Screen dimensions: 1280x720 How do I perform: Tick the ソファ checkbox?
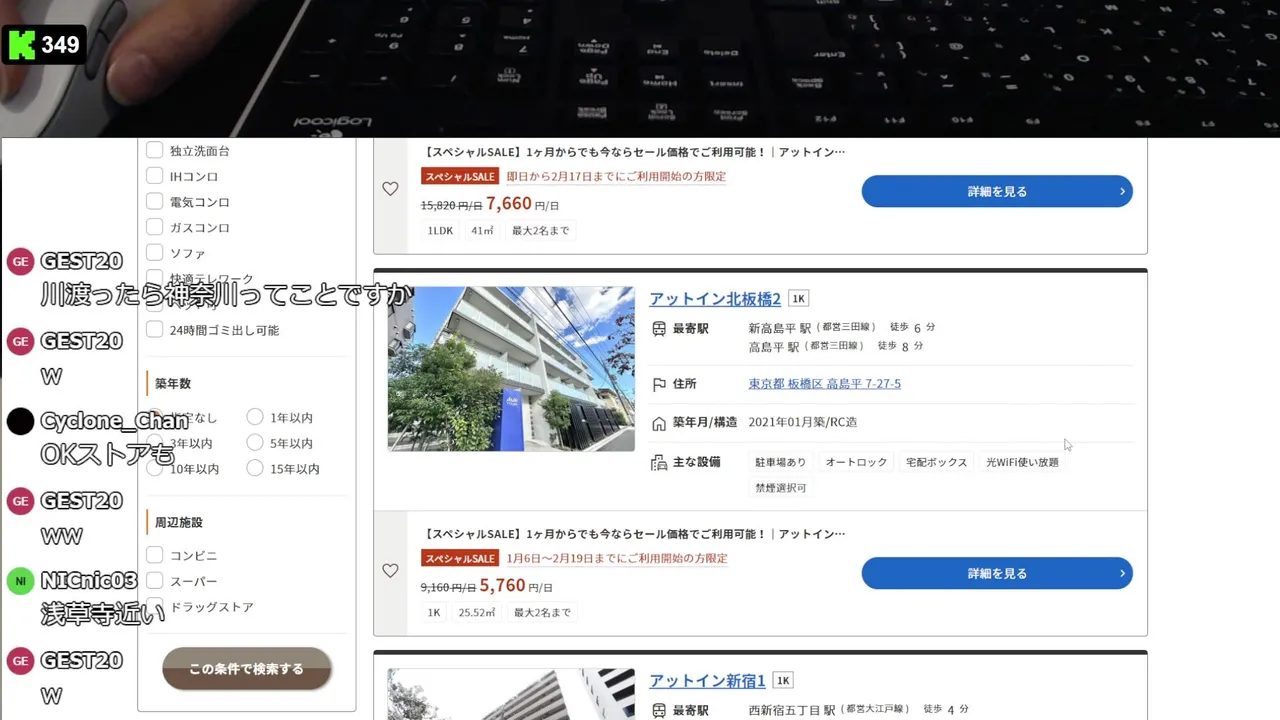point(154,253)
